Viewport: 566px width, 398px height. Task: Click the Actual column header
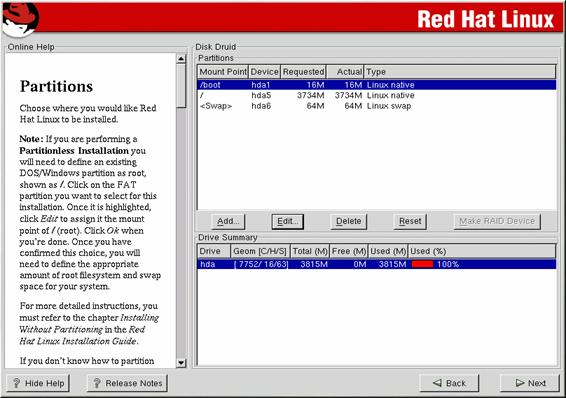click(345, 72)
